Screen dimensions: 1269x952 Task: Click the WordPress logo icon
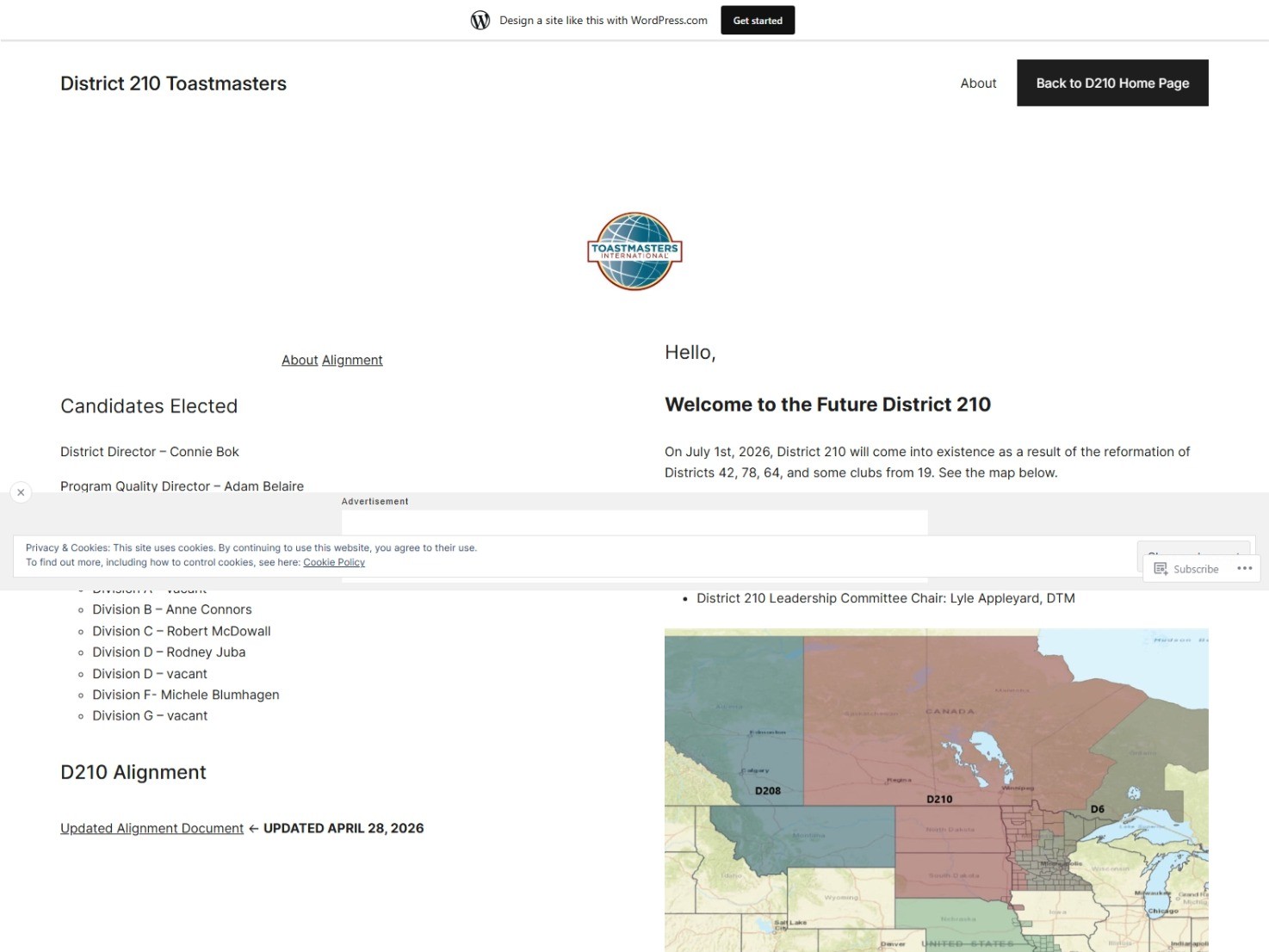(480, 21)
